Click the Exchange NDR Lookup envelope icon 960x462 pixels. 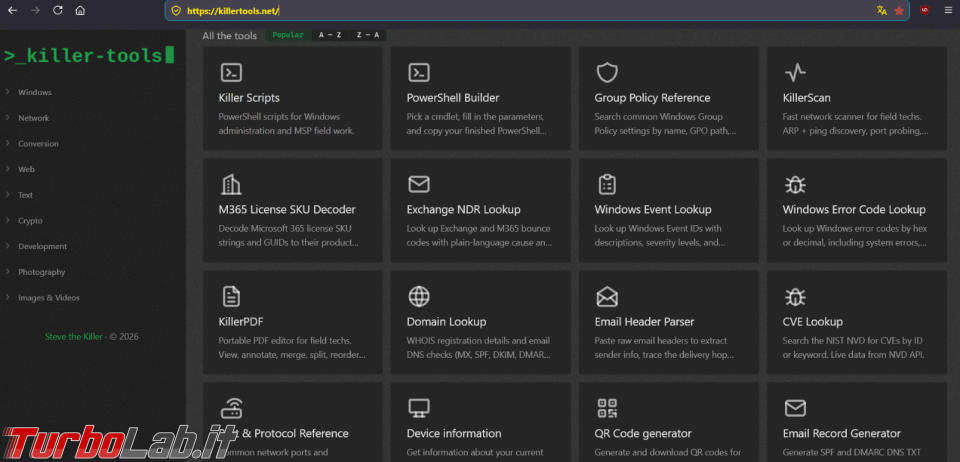(419, 184)
